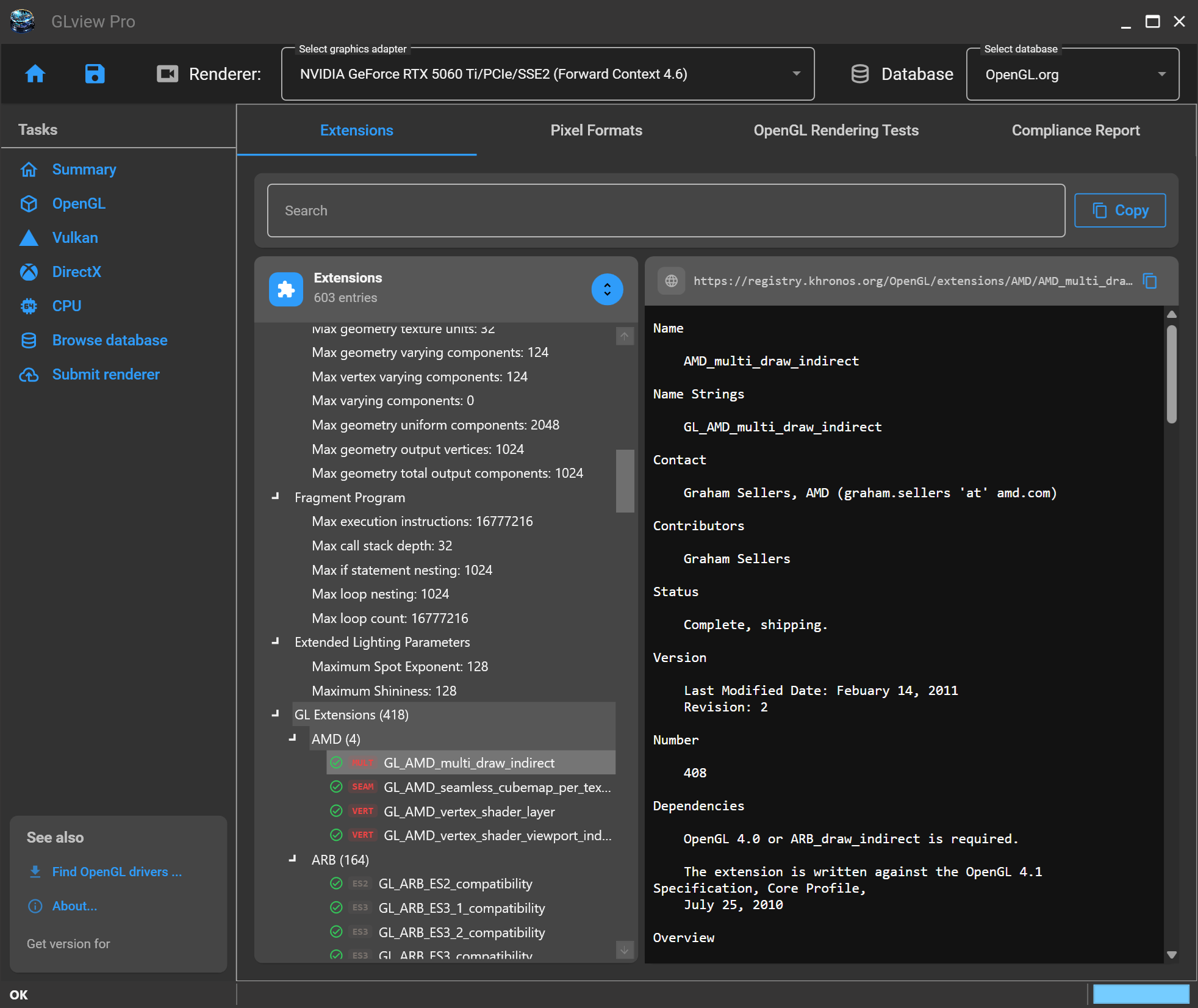The height and width of the screenshot is (1008, 1198).
Task: Open the Select database dropdown
Action: click(x=1073, y=74)
